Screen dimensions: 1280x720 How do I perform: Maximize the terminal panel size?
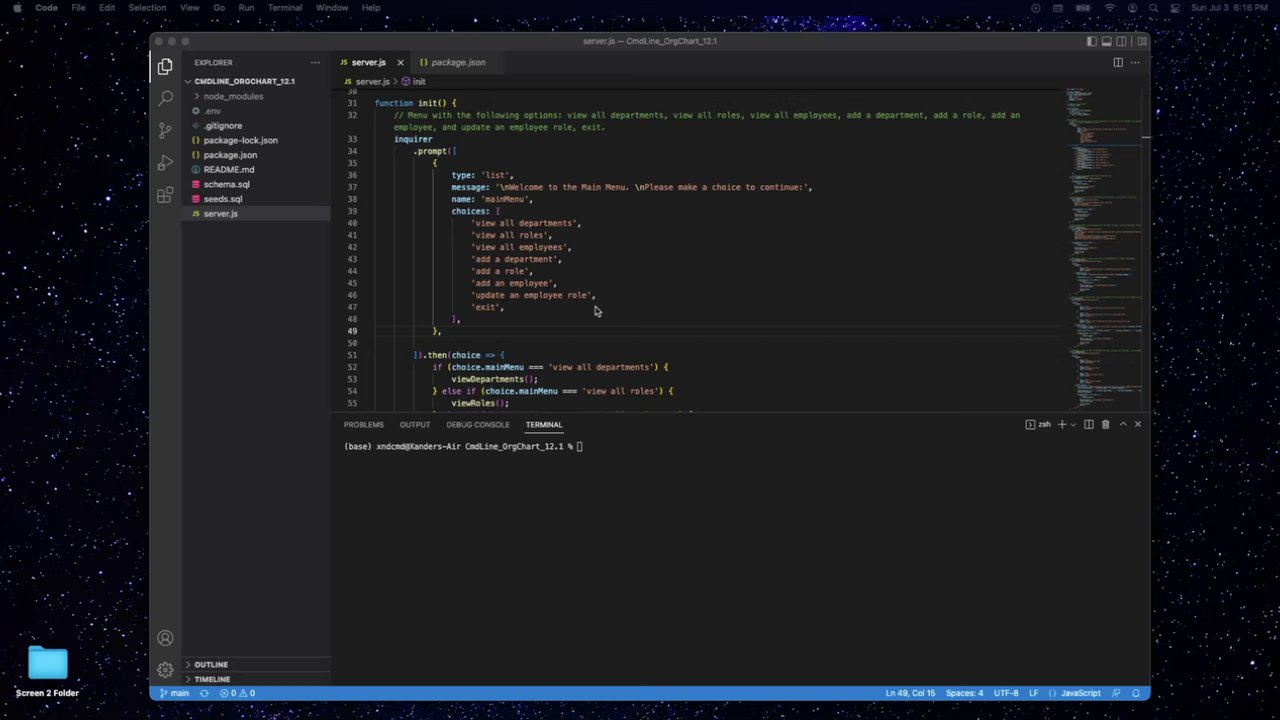pyautogui.click(x=1122, y=424)
